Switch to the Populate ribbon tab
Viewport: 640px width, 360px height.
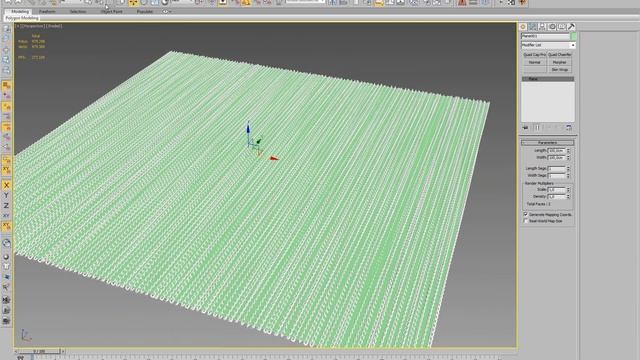coord(144,11)
